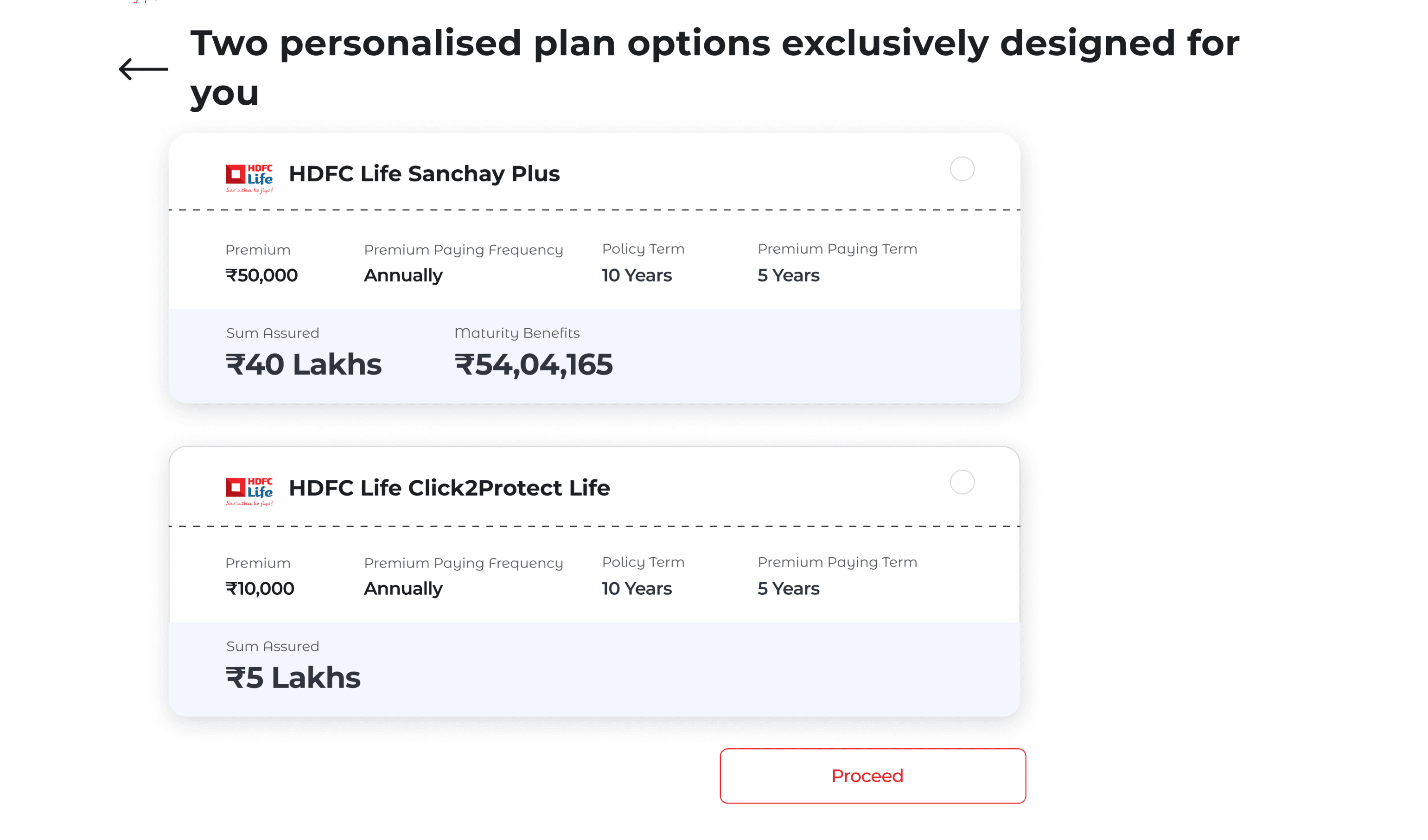Select the HDFC Life Sanchay Plus radio button
The width and height of the screenshot is (1428, 840).
tap(962, 169)
